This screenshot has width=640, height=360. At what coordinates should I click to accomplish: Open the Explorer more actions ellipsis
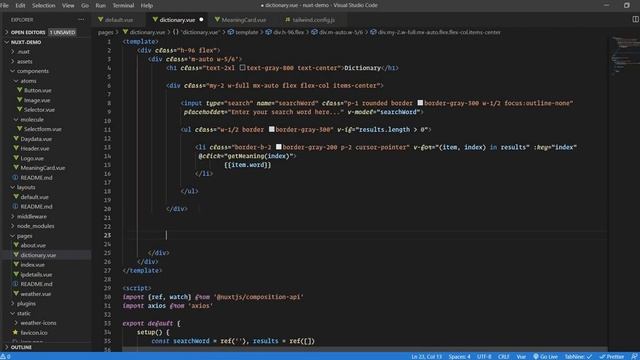[x=81, y=20]
